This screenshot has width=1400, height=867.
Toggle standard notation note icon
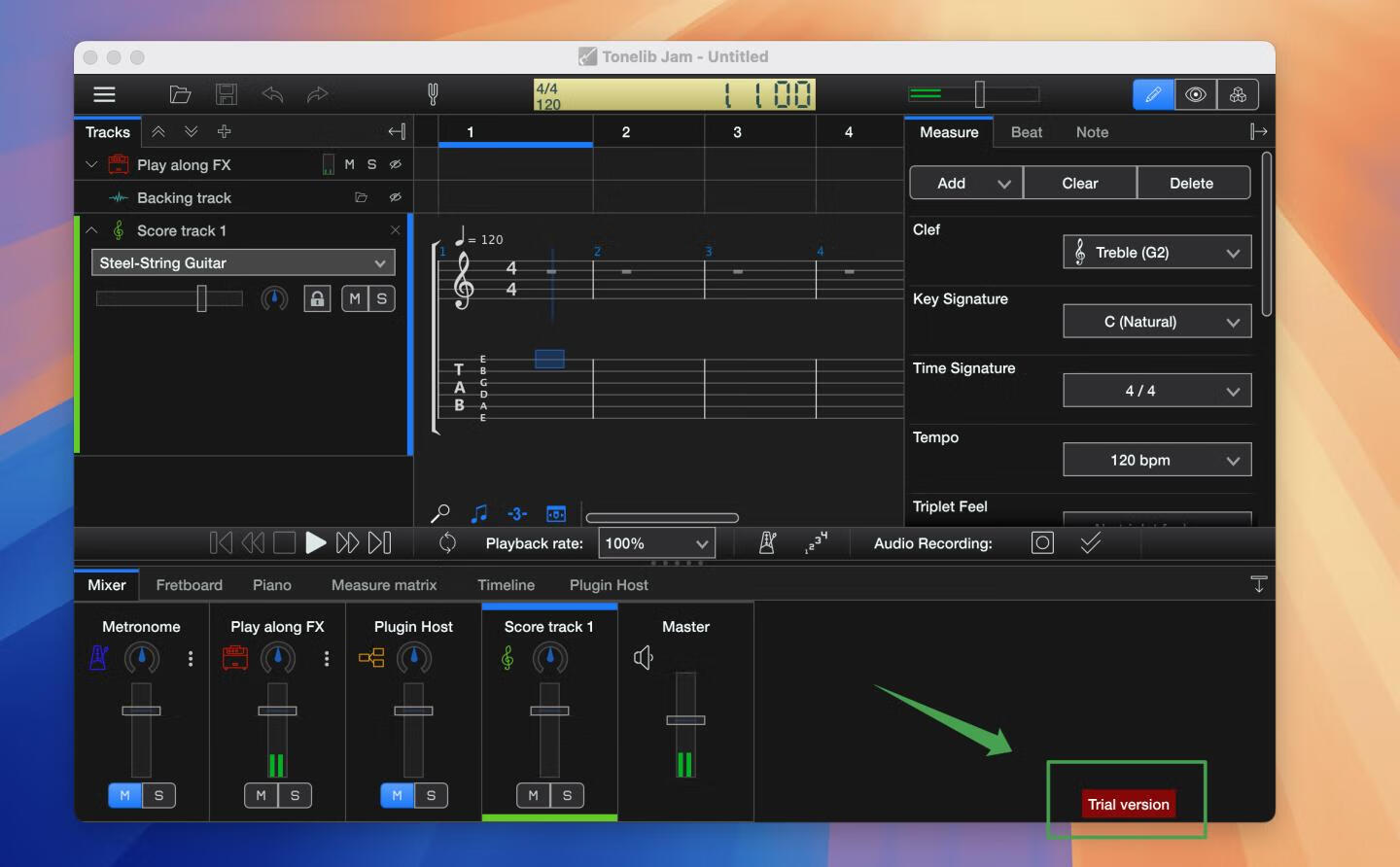tap(479, 513)
